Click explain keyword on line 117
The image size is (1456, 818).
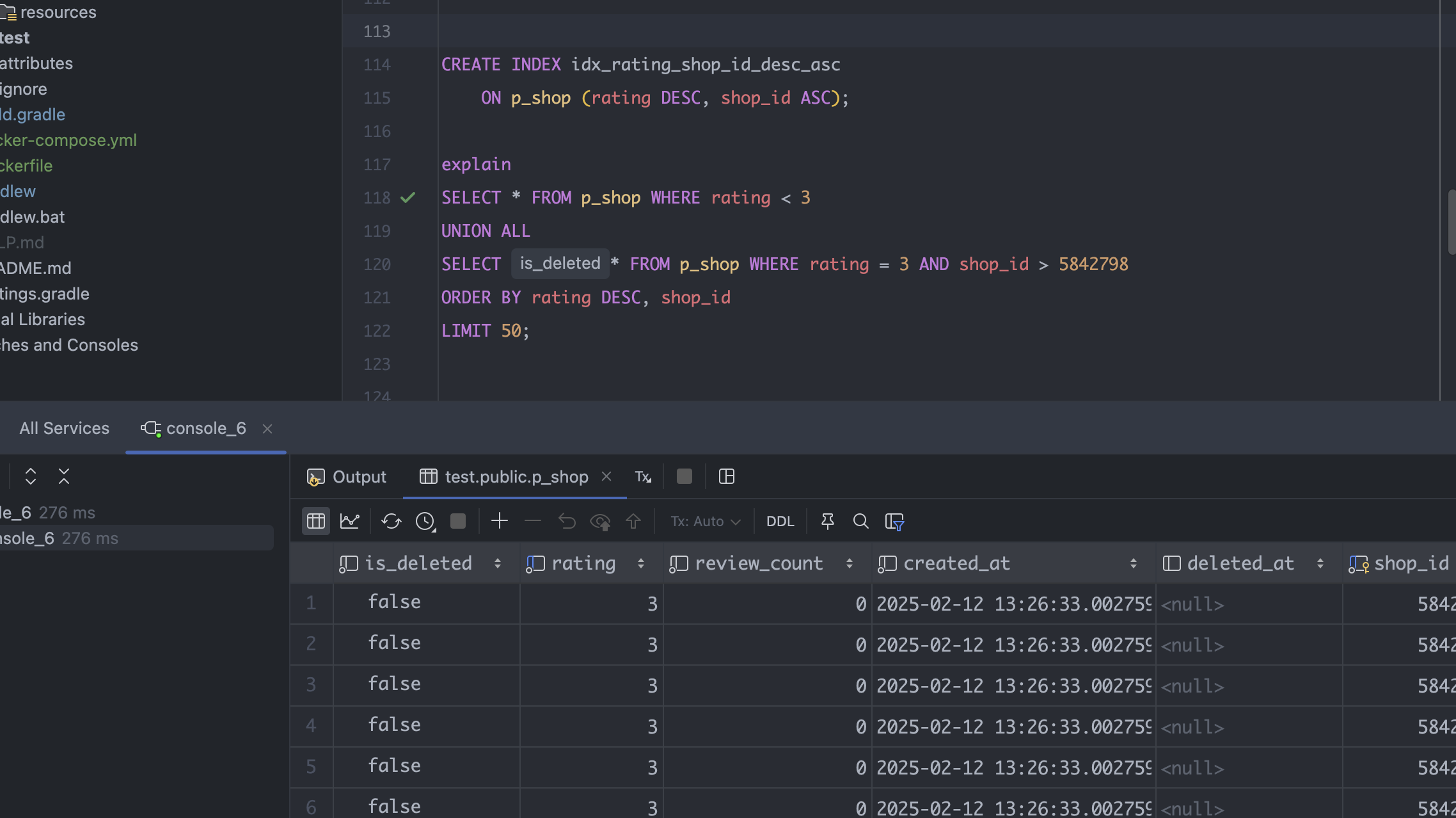click(476, 164)
